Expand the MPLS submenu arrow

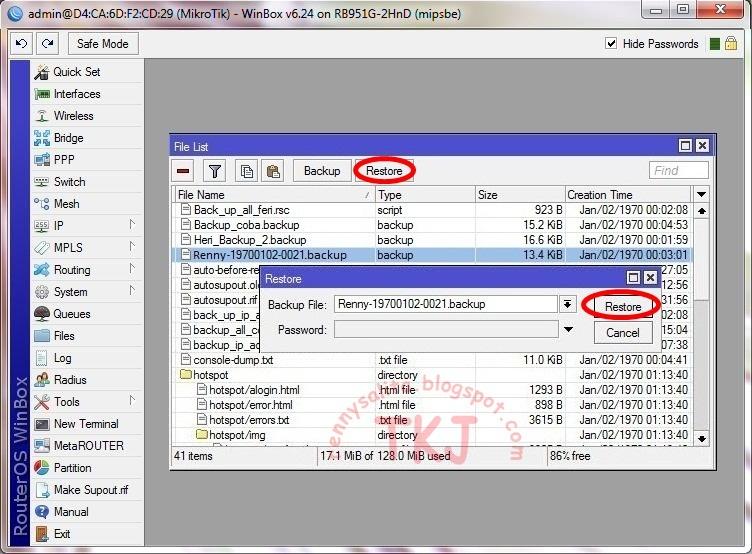click(132, 247)
